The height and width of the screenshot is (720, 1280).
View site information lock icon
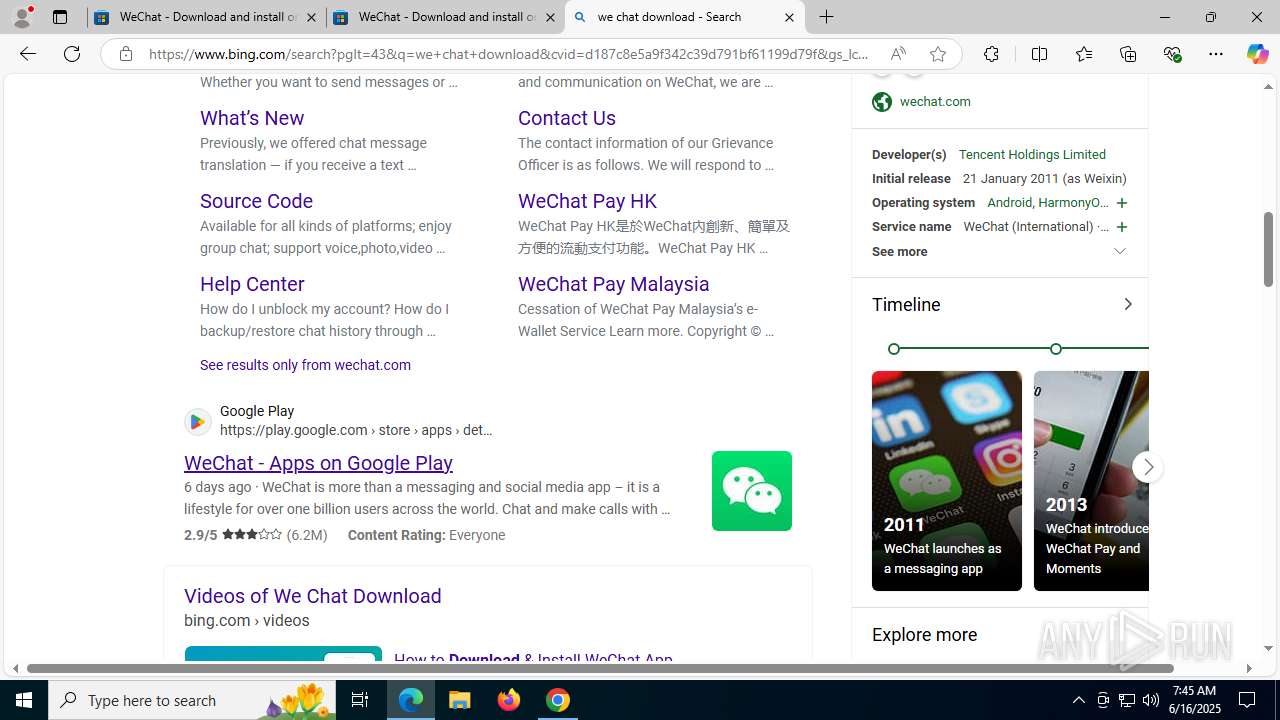coord(125,54)
